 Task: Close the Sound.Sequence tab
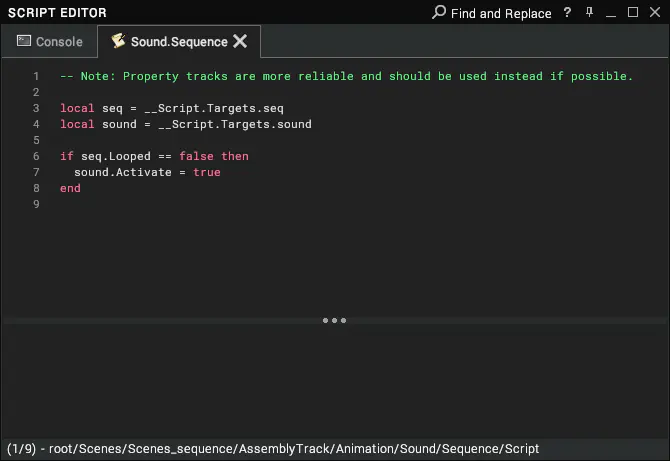coord(240,41)
